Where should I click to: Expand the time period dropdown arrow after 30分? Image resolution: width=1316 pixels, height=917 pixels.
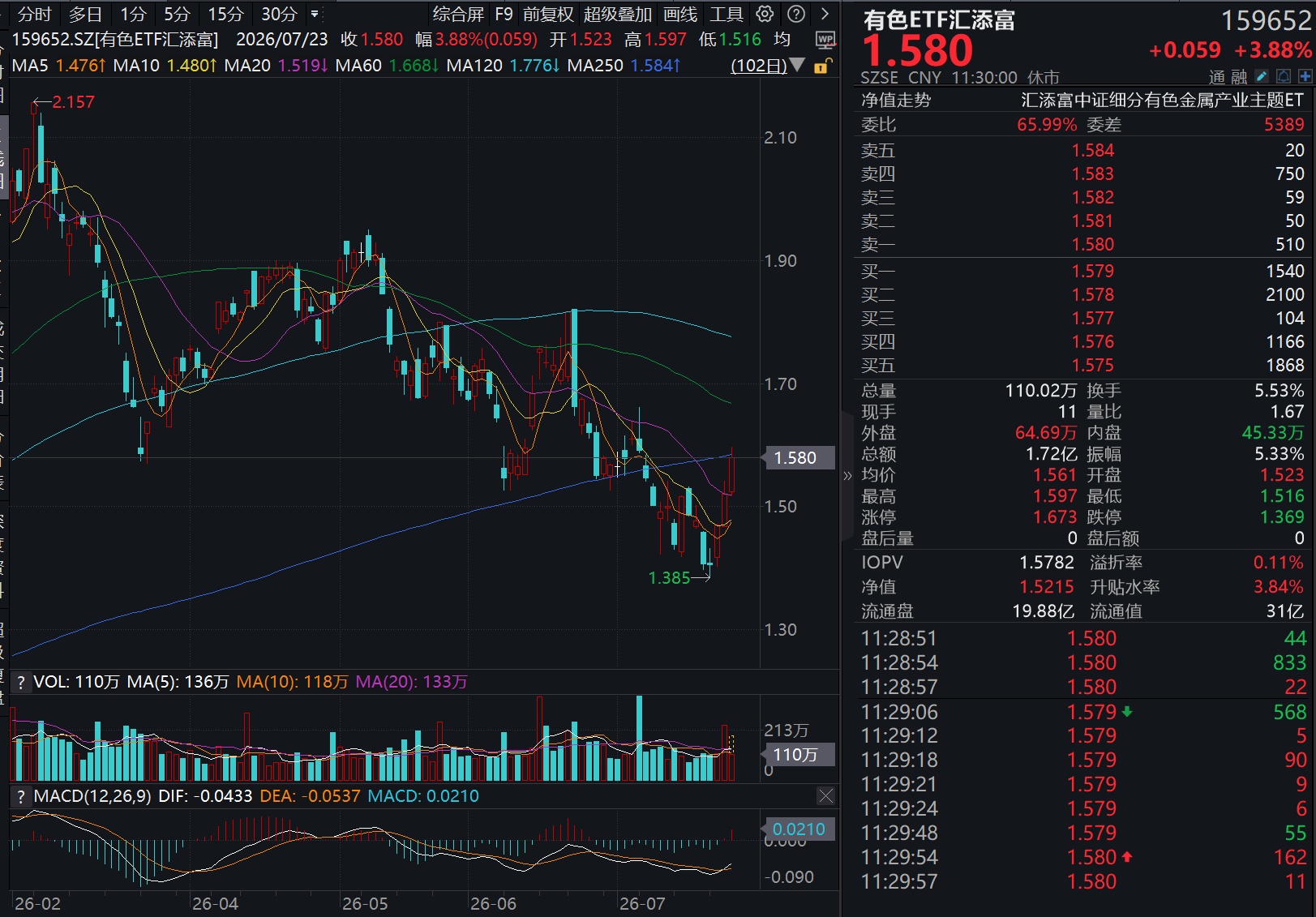(315, 14)
